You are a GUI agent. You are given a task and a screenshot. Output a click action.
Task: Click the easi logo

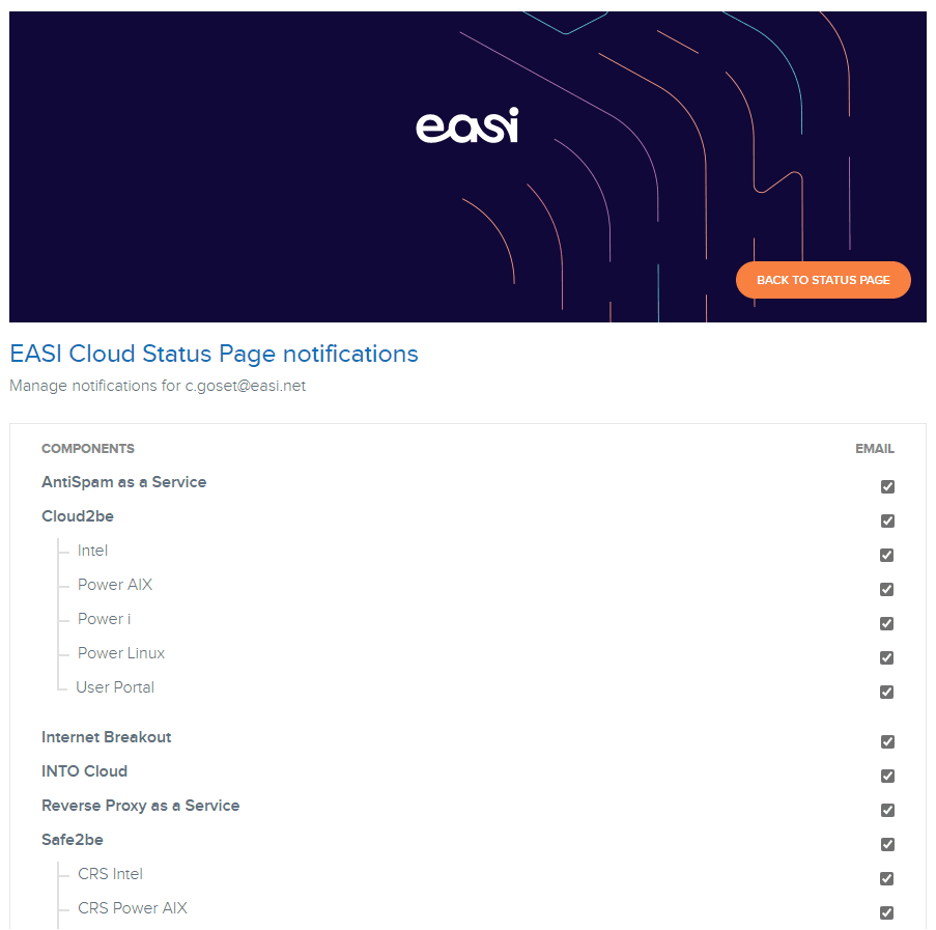[x=466, y=126]
